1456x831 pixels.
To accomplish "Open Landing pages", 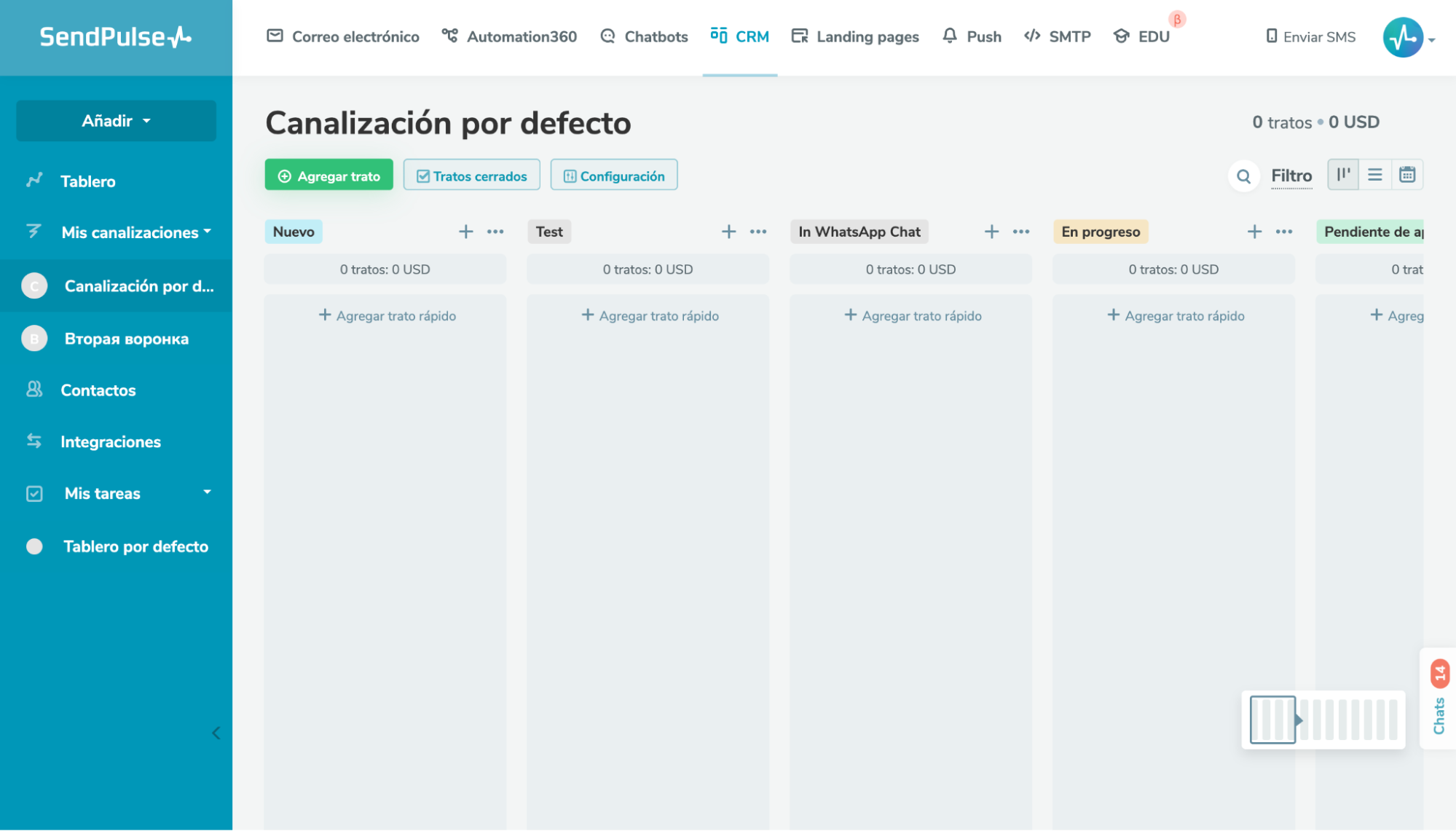I will 855,36.
